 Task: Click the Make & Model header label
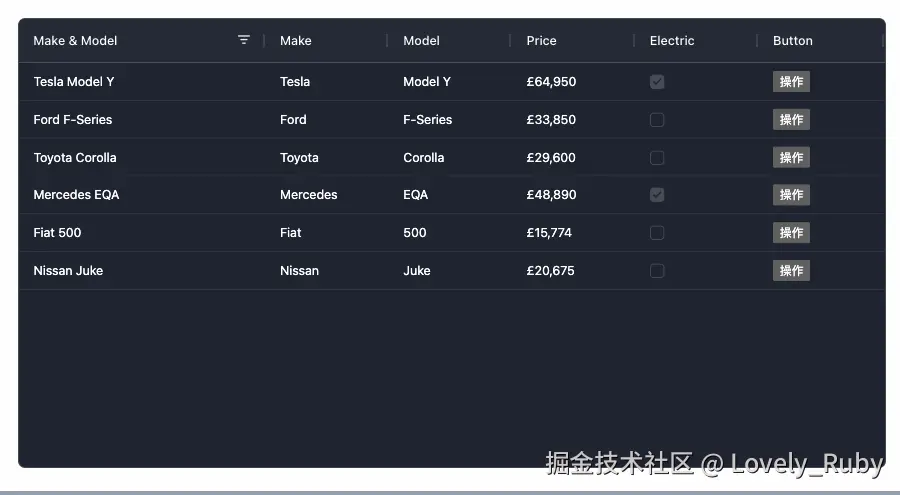[75, 41]
